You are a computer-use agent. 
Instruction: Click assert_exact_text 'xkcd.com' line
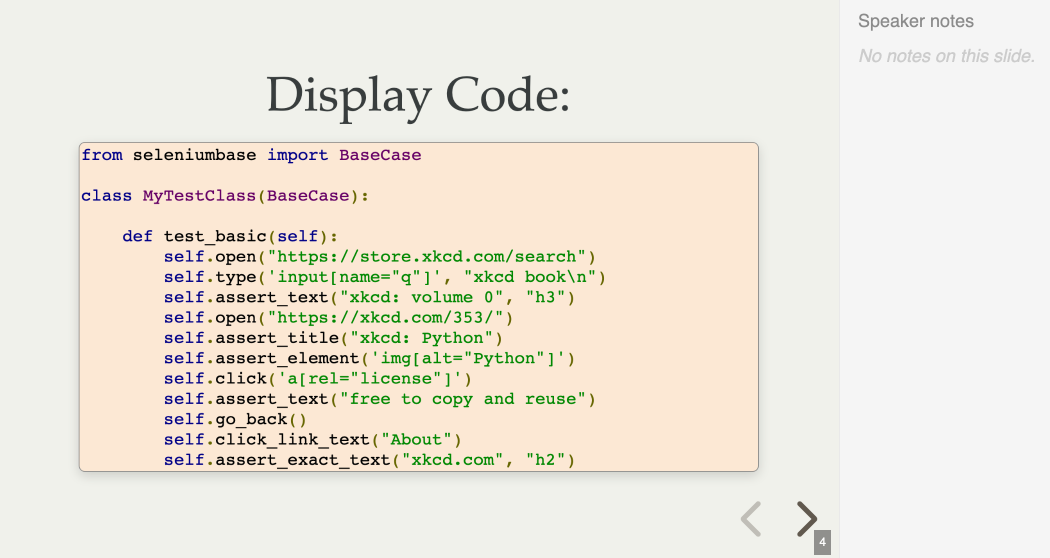pos(369,460)
